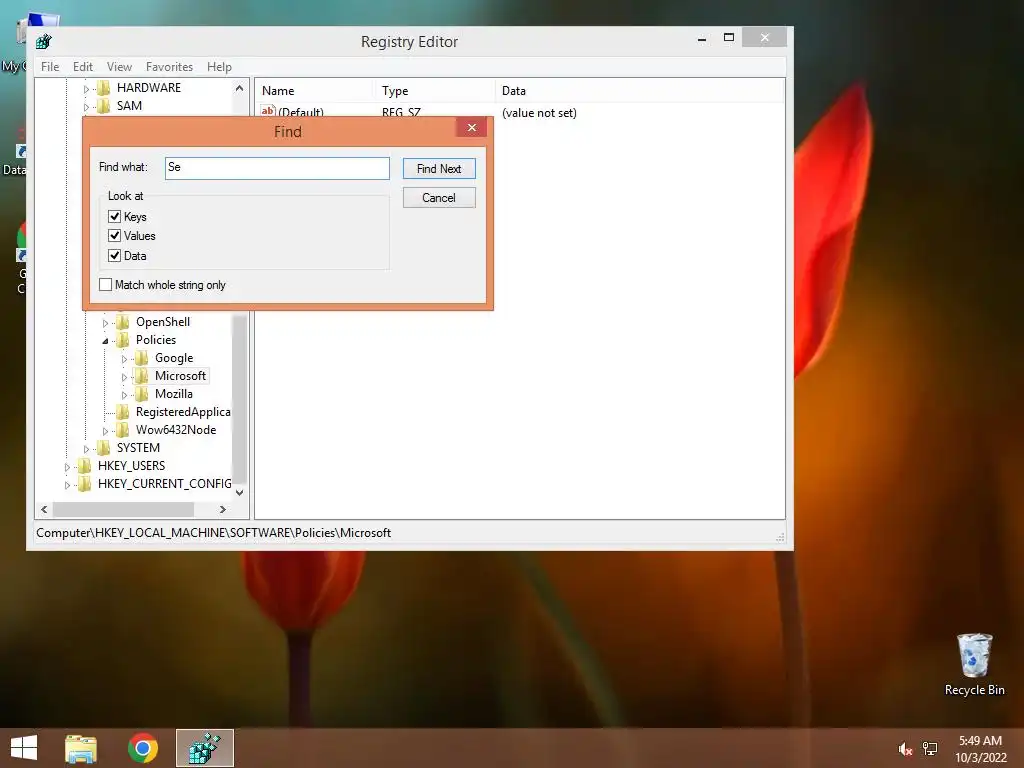Click the SYSTEM folder icon
Image resolution: width=1024 pixels, height=768 pixels.
(103, 448)
